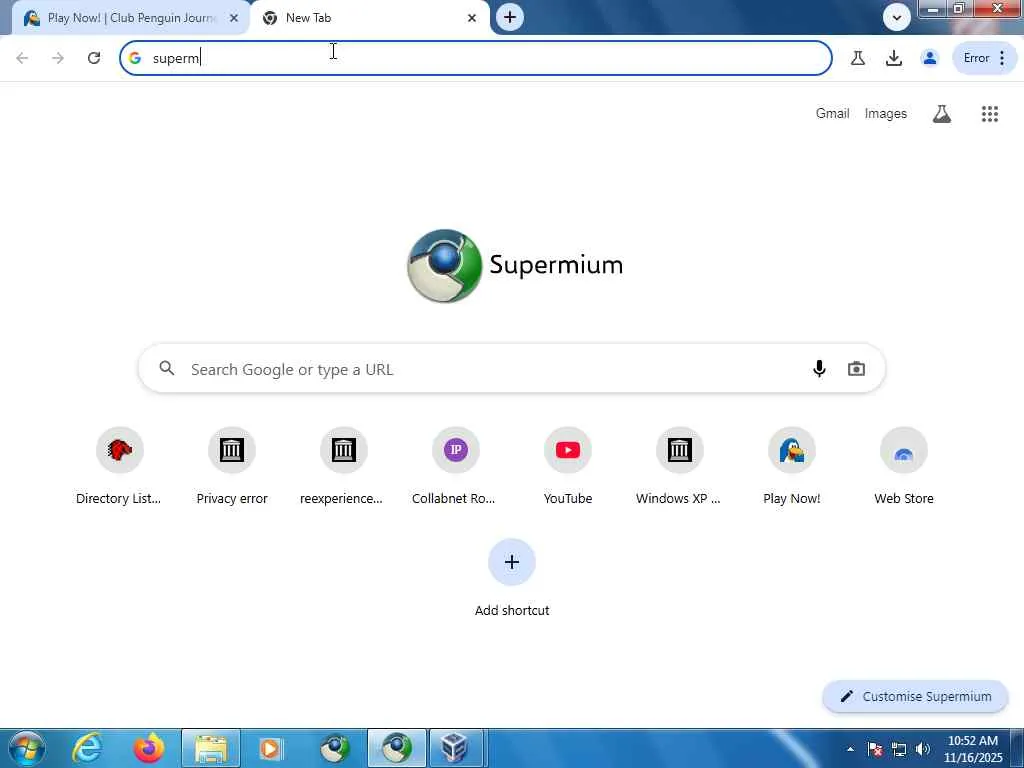Open Windows Explorer from the taskbar
This screenshot has height=768, width=1024.
click(x=210, y=748)
